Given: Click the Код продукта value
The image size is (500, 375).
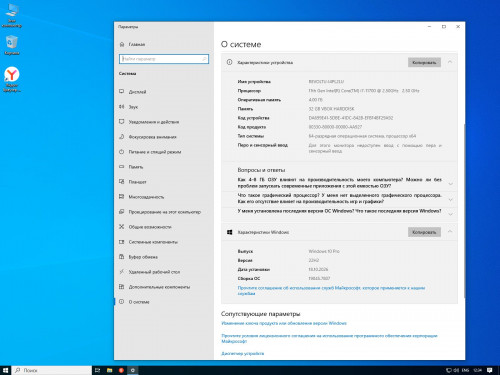Looking at the screenshot, I should pos(335,127).
